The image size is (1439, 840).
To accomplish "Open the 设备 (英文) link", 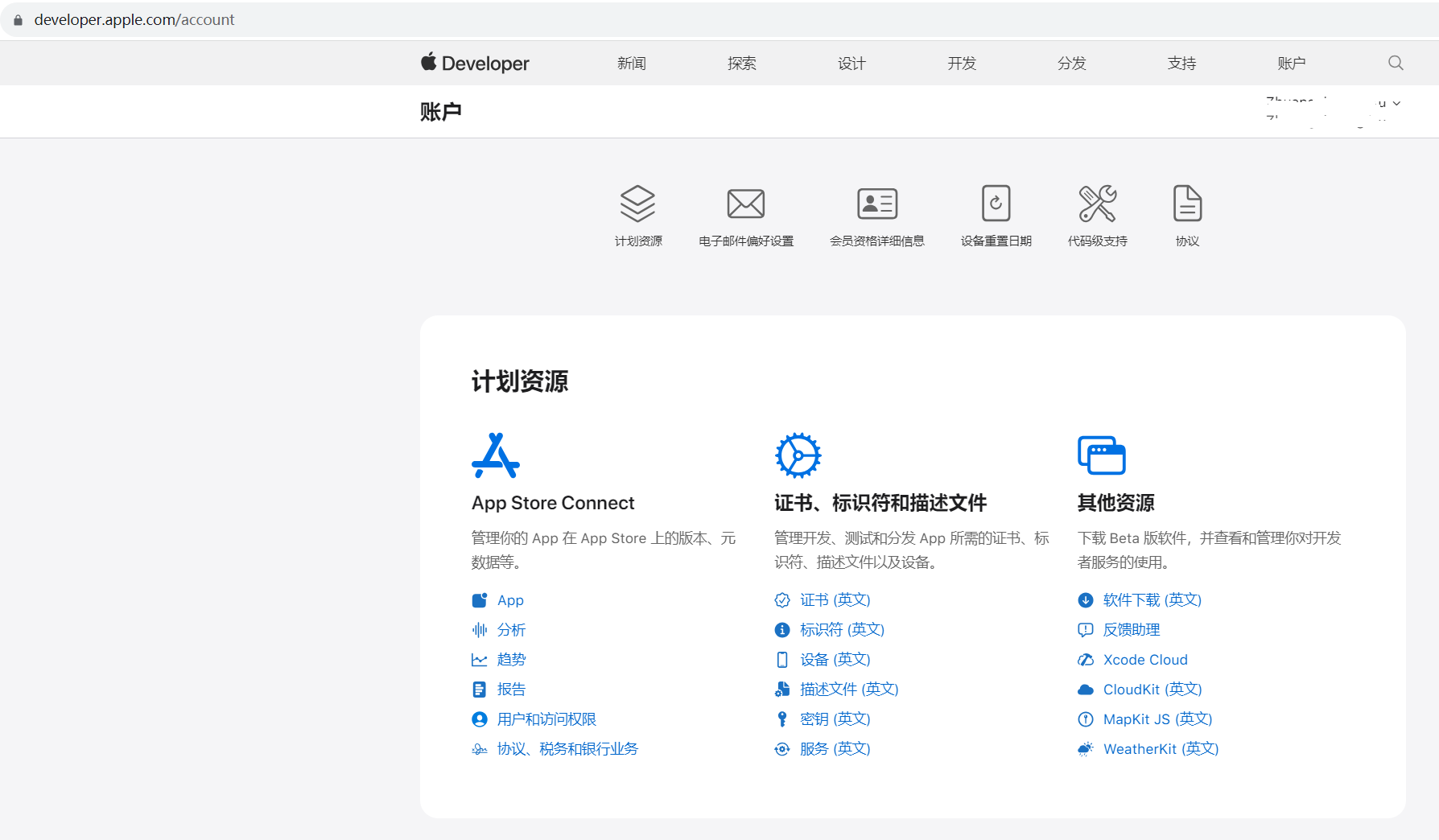I will click(x=835, y=660).
